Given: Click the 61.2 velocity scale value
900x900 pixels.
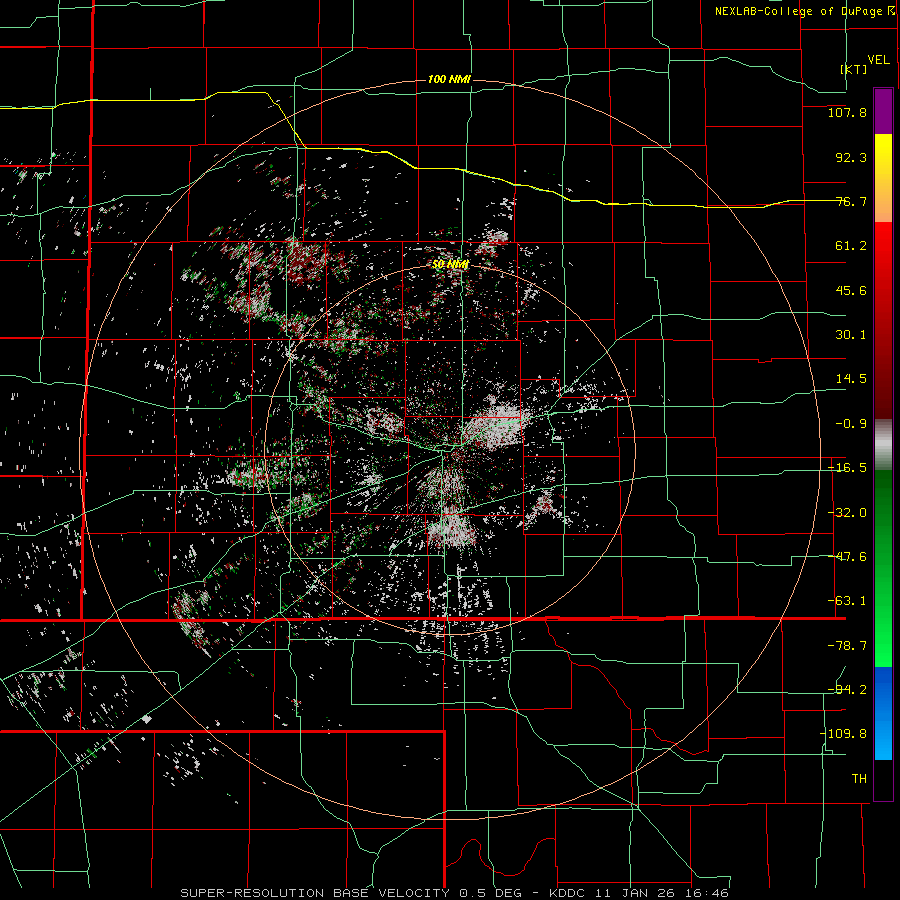Looking at the screenshot, I should 851,246.
